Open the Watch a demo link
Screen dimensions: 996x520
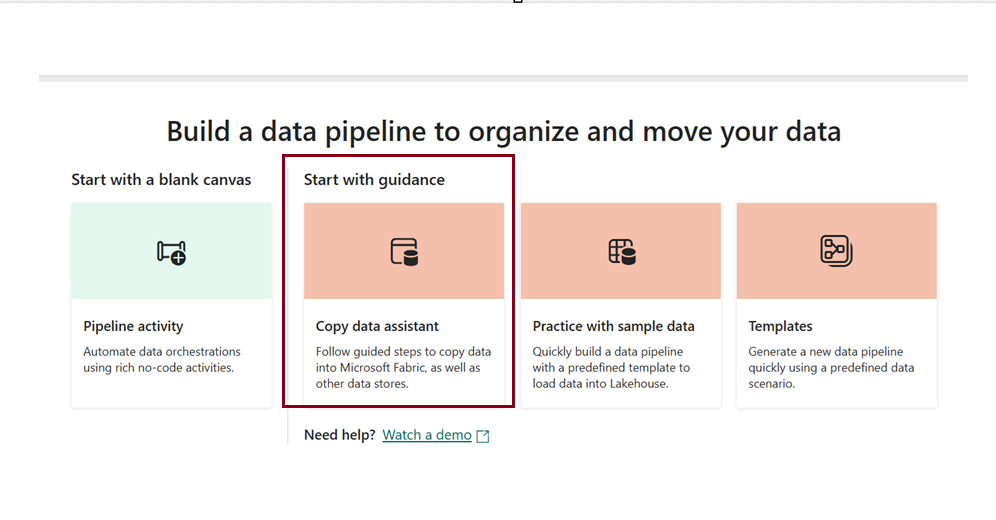[x=427, y=435]
